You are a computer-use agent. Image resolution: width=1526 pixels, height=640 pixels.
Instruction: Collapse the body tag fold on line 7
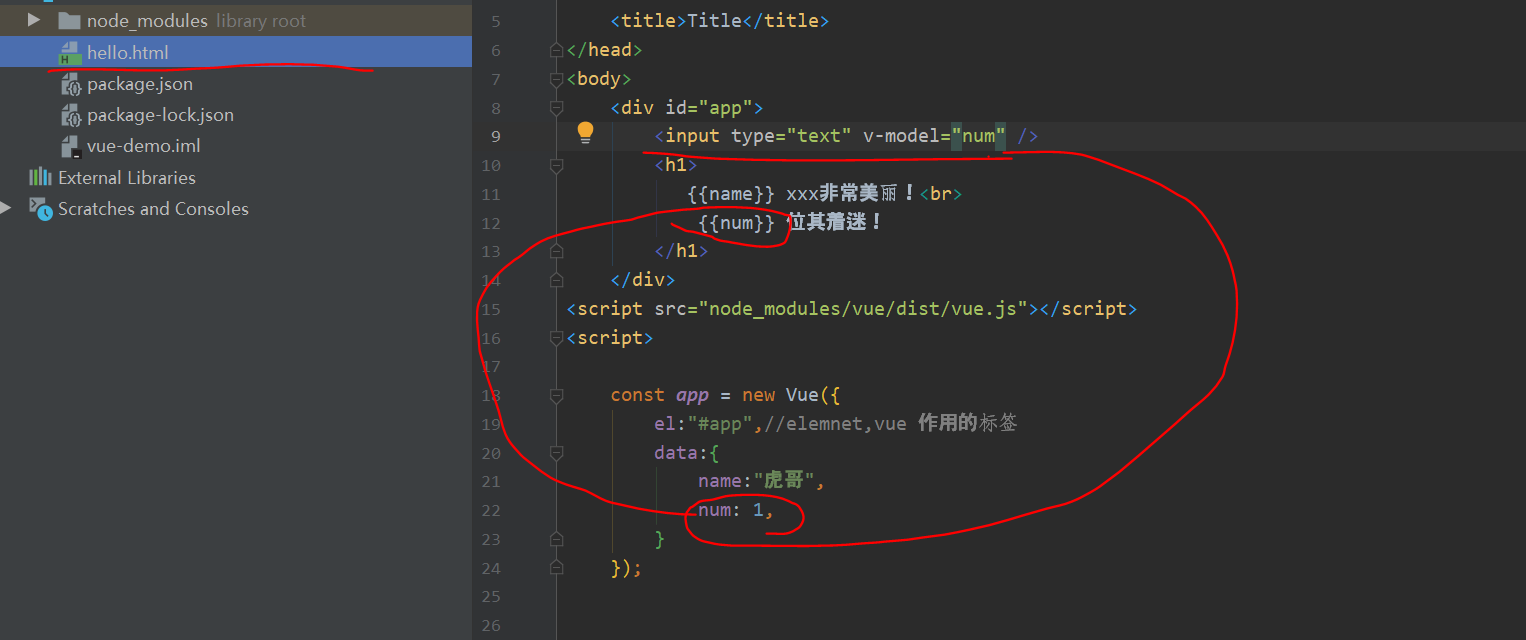557,79
